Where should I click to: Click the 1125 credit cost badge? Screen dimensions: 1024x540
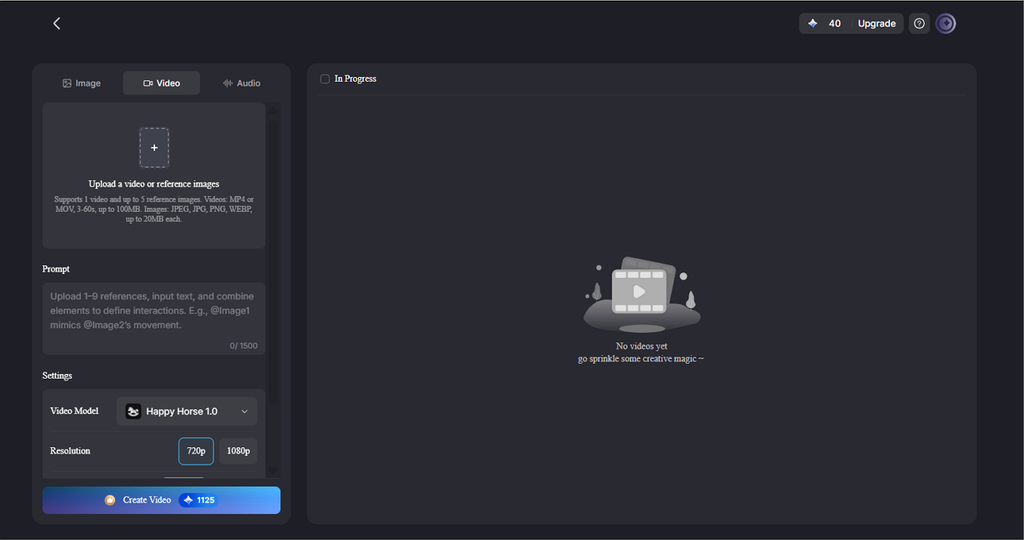(x=199, y=500)
